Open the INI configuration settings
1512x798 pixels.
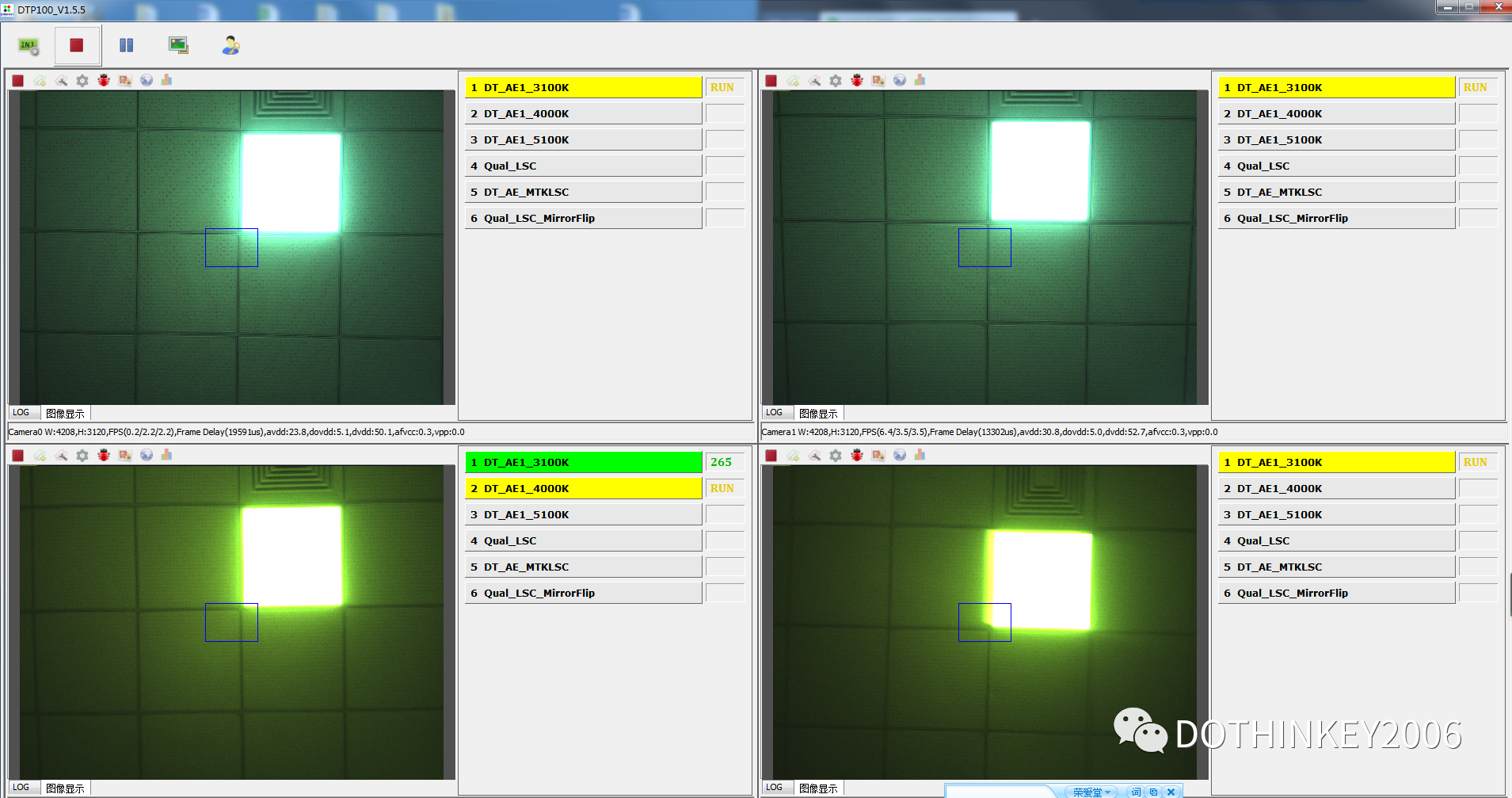tap(29, 46)
